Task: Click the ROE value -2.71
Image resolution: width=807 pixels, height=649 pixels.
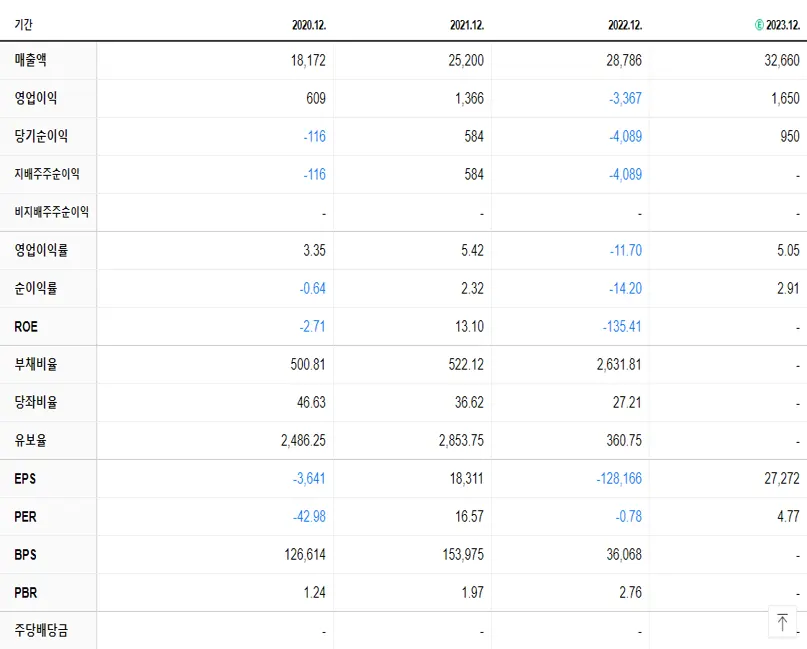Action: pyautogui.click(x=313, y=326)
